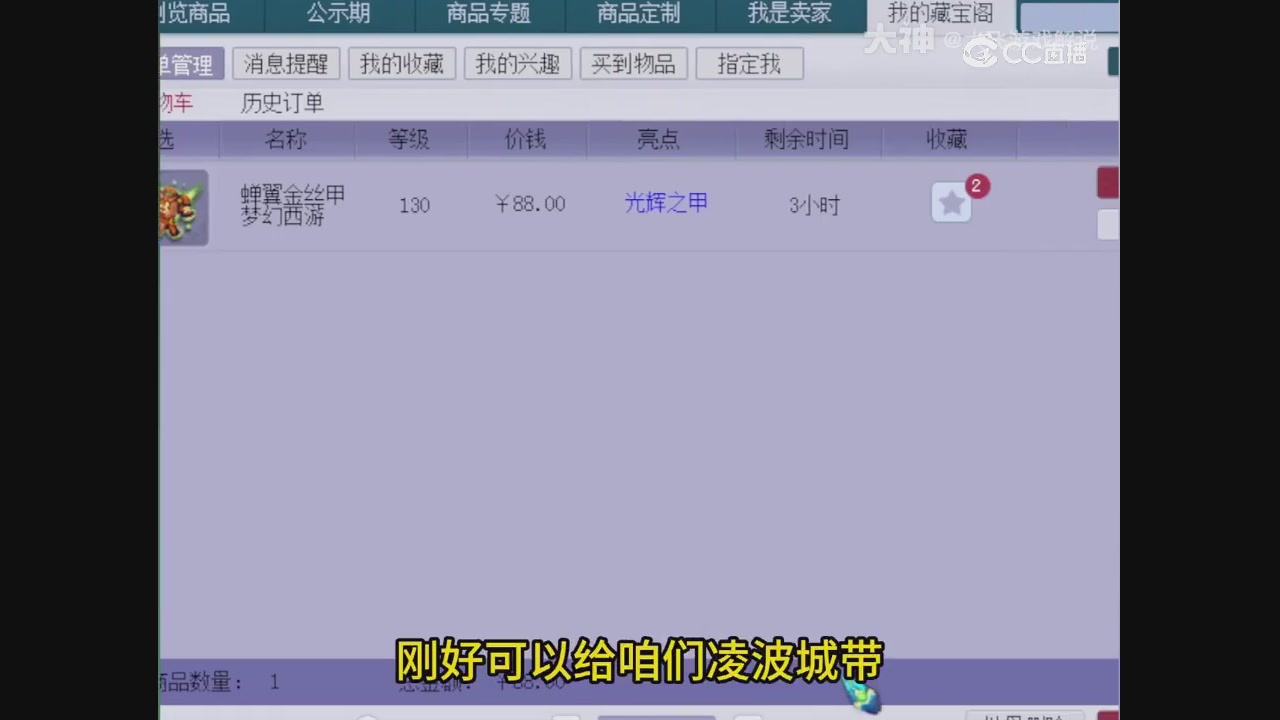Switch to the 我是卖家 tab
This screenshot has height=720, width=1280.
790,14
